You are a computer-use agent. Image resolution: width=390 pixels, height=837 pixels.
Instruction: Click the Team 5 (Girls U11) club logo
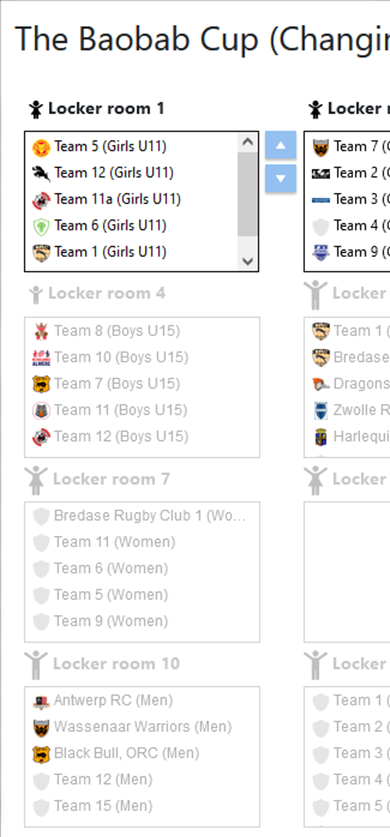[41, 147]
